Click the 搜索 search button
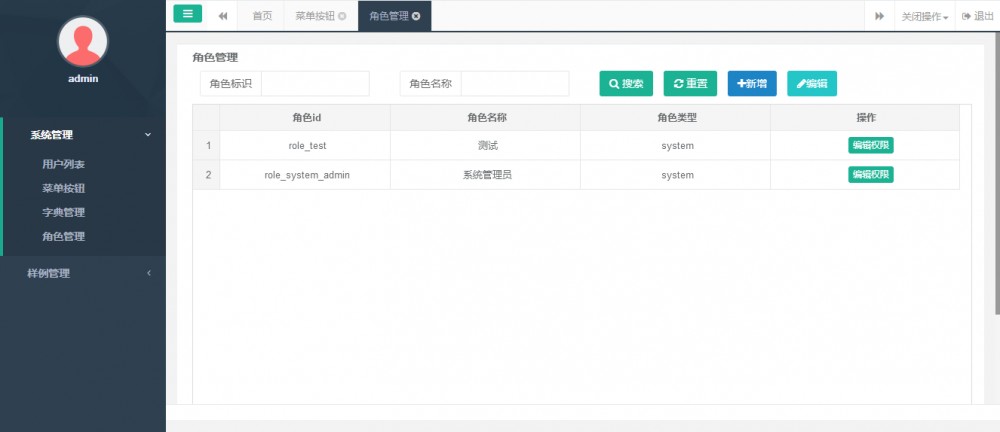 tap(626, 84)
